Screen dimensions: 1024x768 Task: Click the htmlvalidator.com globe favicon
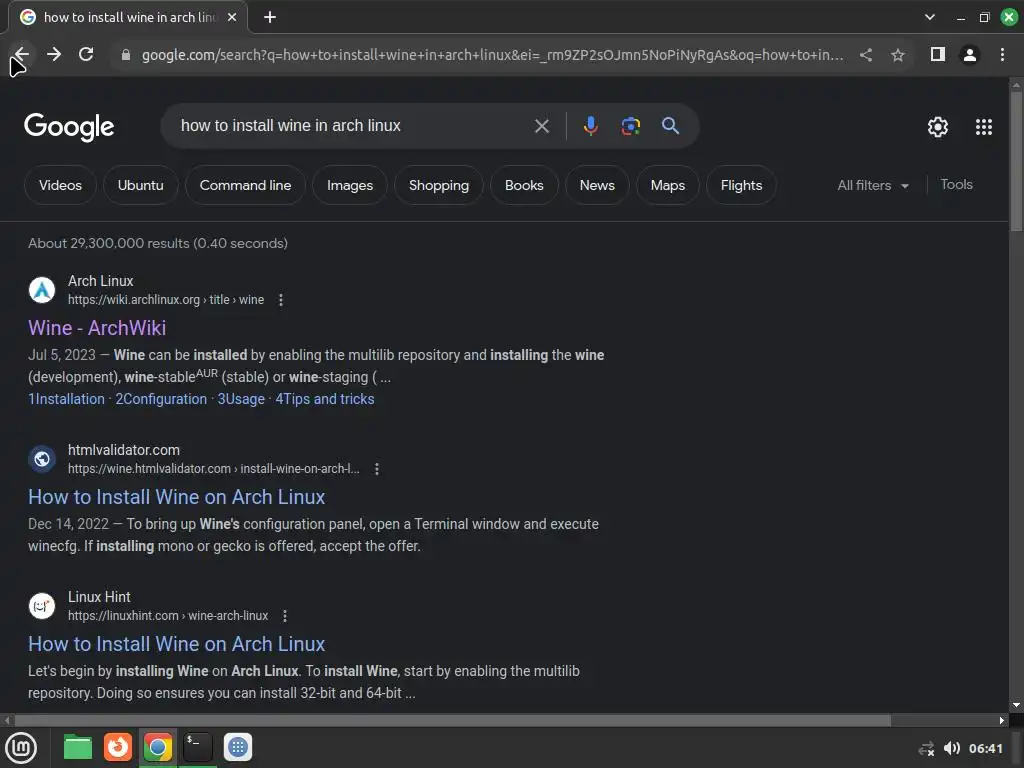click(x=42, y=459)
